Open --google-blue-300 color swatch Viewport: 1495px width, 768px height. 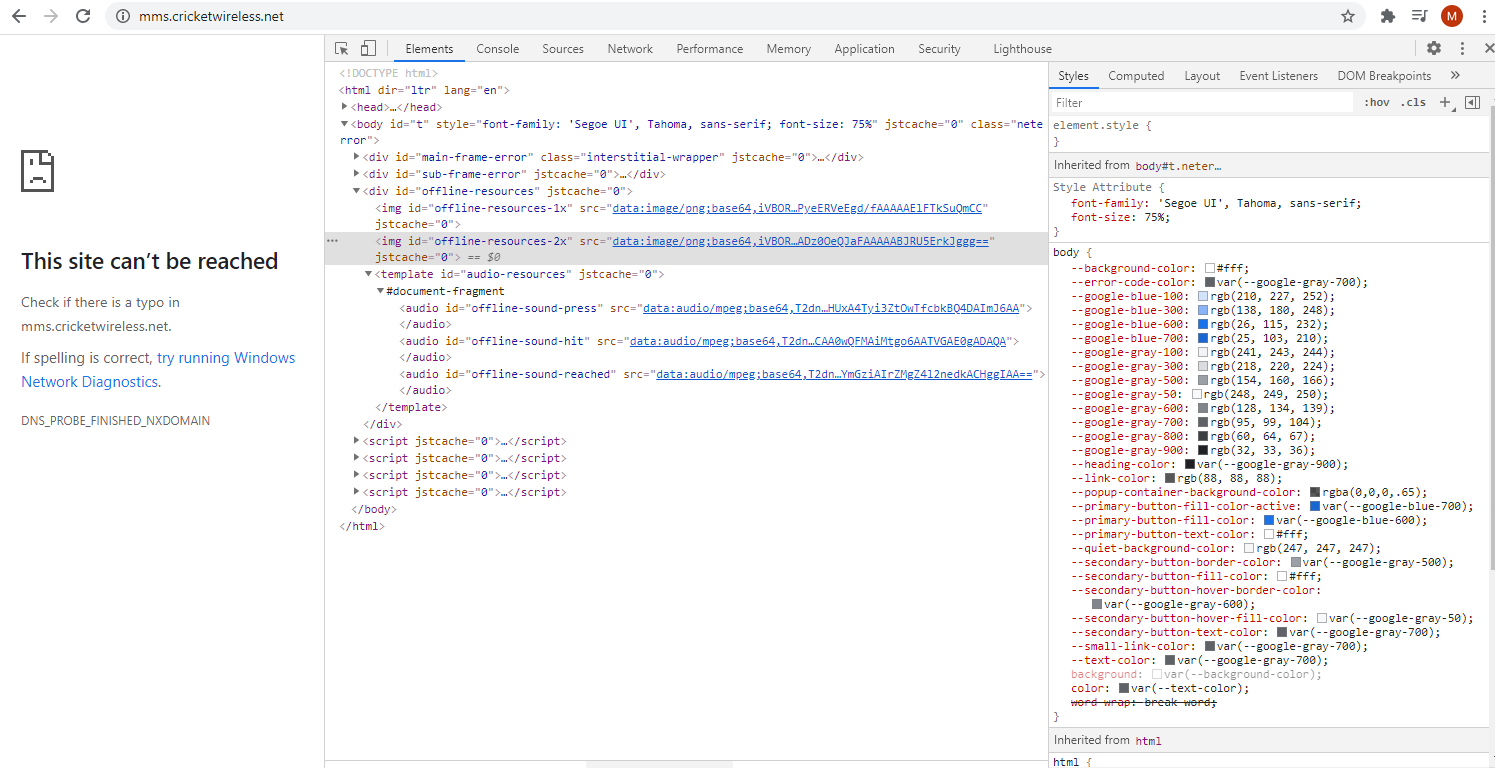tap(1203, 310)
